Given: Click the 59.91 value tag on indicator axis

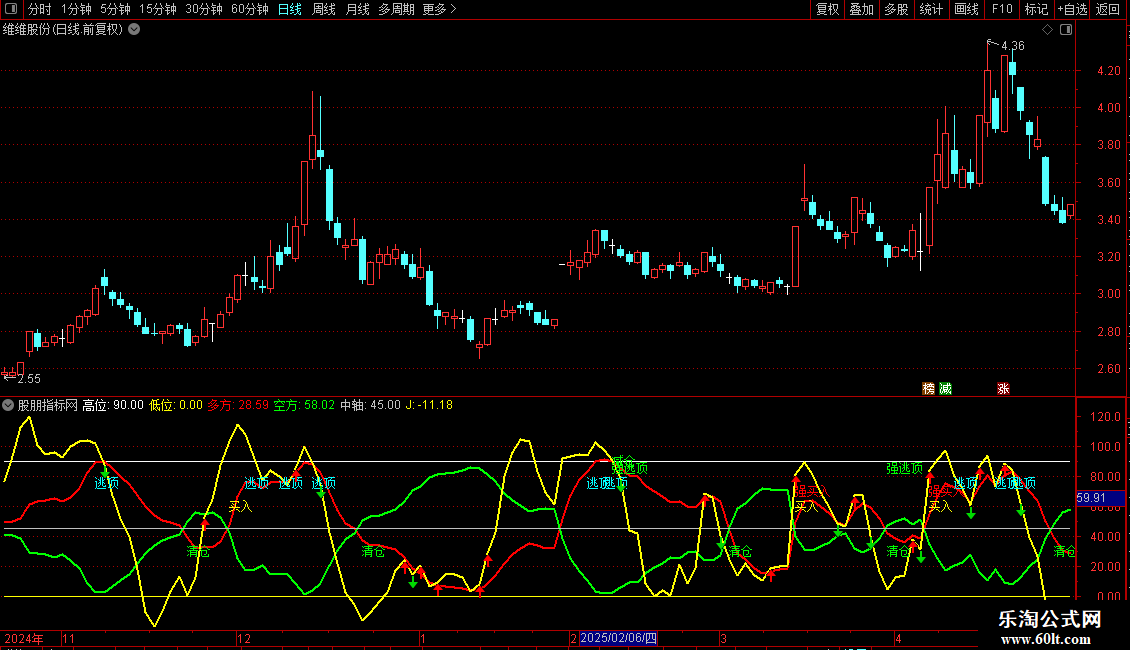Looking at the screenshot, I should [x=1091, y=498].
